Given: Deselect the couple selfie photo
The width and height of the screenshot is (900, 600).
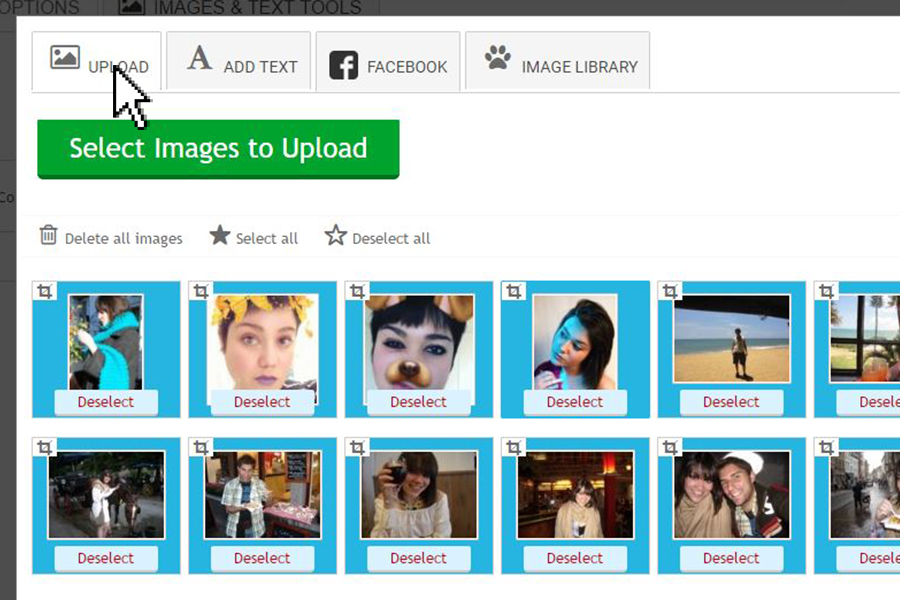Looking at the screenshot, I should pos(731,558).
